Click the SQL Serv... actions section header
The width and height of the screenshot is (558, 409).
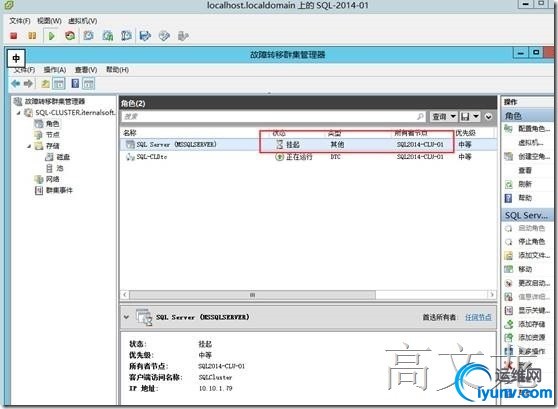(x=526, y=215)
